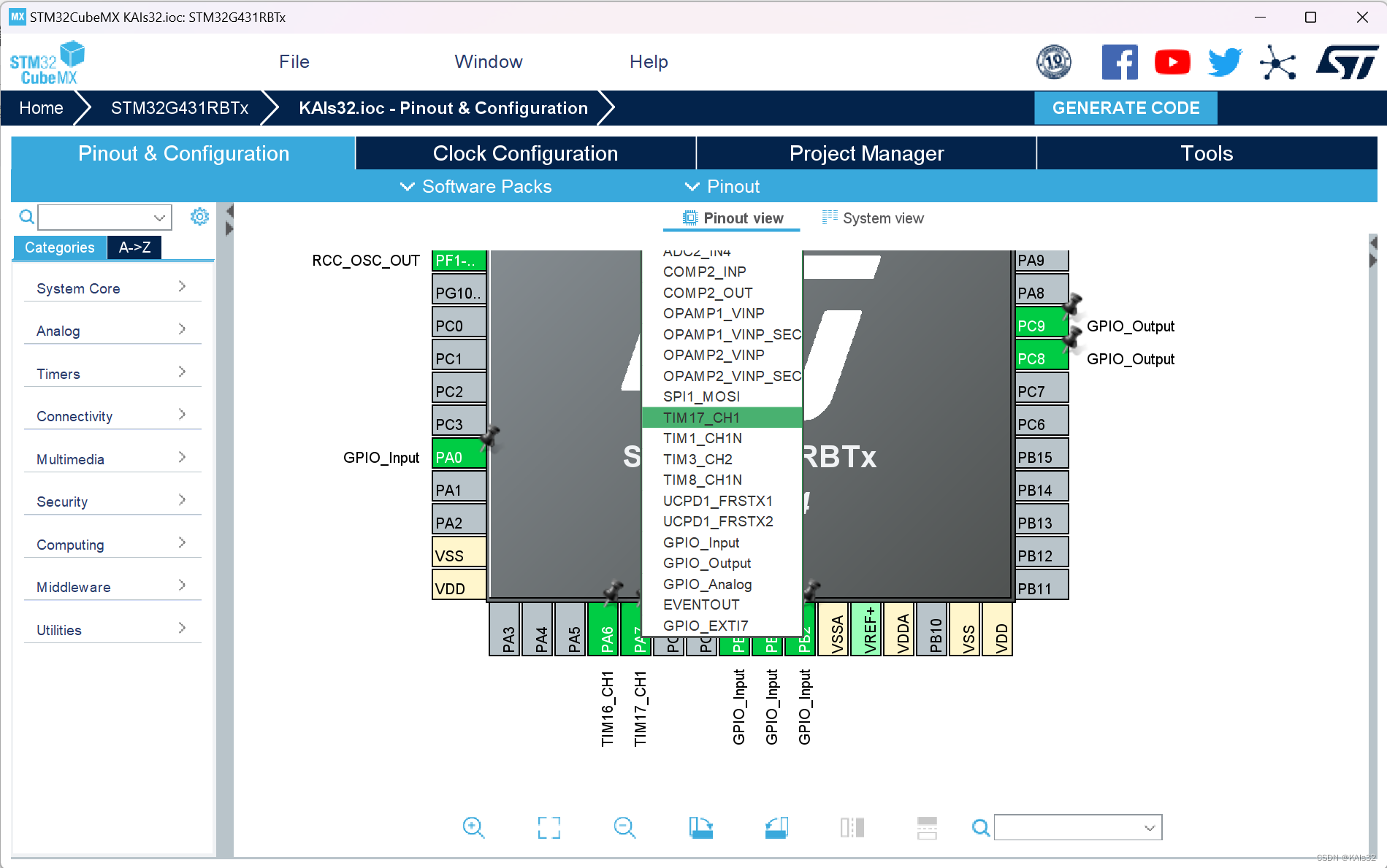Open the Pinout dropdown menu

pyautogui.click(x=722, y=186)
